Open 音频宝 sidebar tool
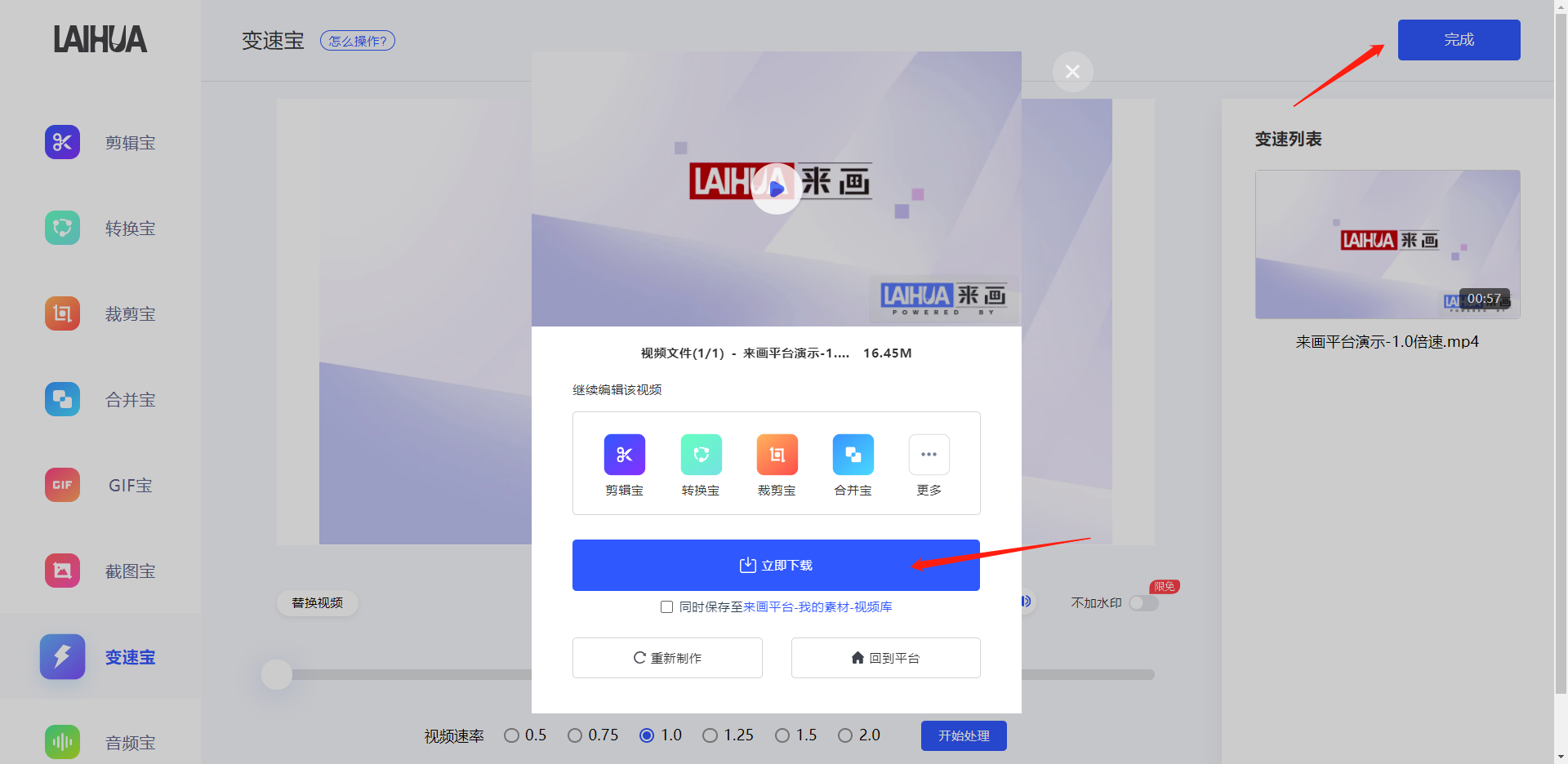The image size is (1568, 764). click(100, 743)
